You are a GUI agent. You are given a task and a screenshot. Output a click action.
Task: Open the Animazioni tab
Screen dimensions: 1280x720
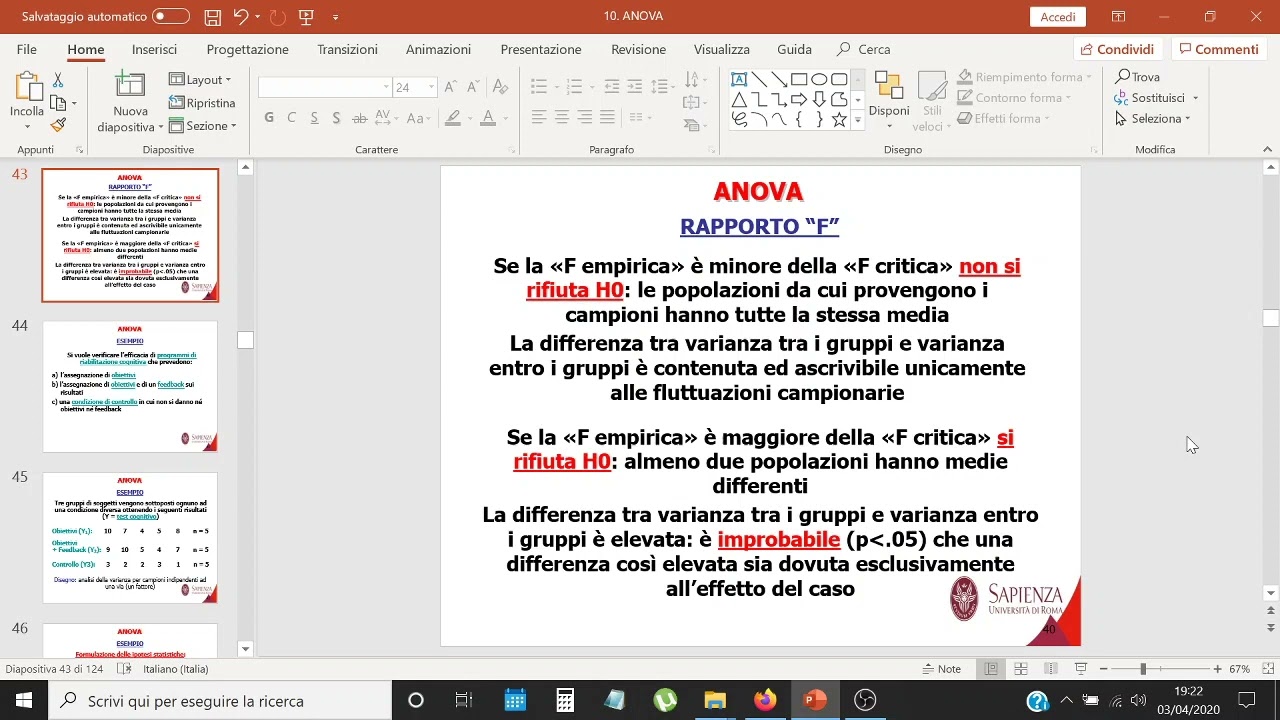(x=438, y=49)
